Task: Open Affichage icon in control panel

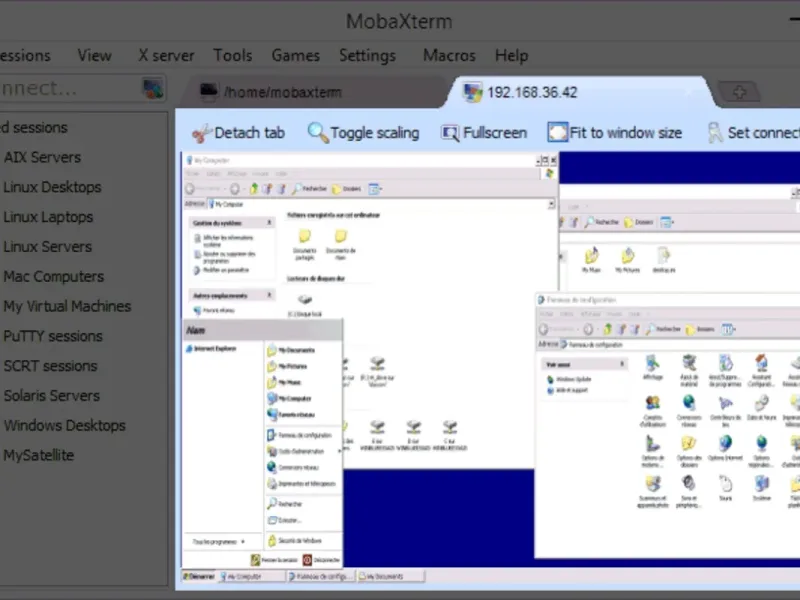Action: [x=653, y=367]
